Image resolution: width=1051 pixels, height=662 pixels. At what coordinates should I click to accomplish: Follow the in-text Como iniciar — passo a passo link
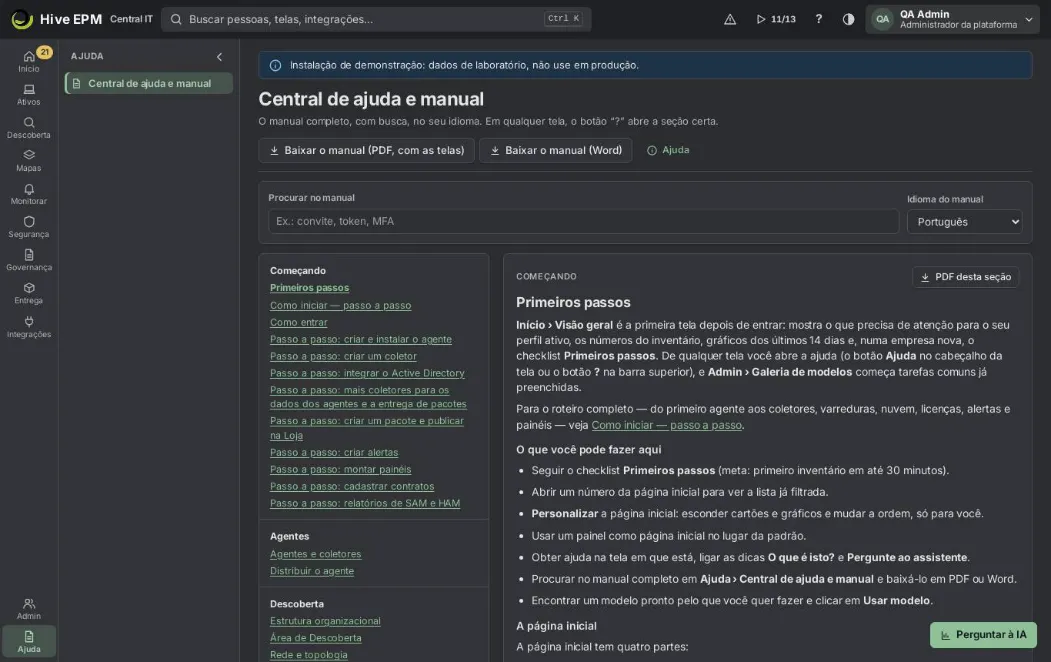[667, 425]
